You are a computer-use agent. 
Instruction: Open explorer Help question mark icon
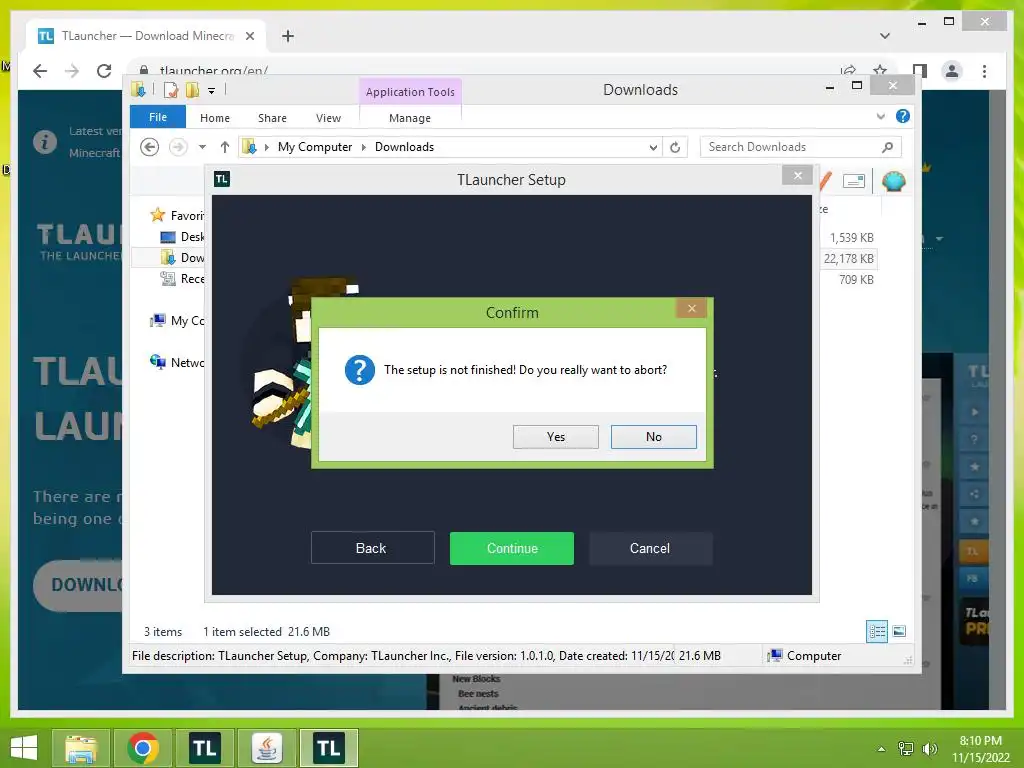pos(903,116)
